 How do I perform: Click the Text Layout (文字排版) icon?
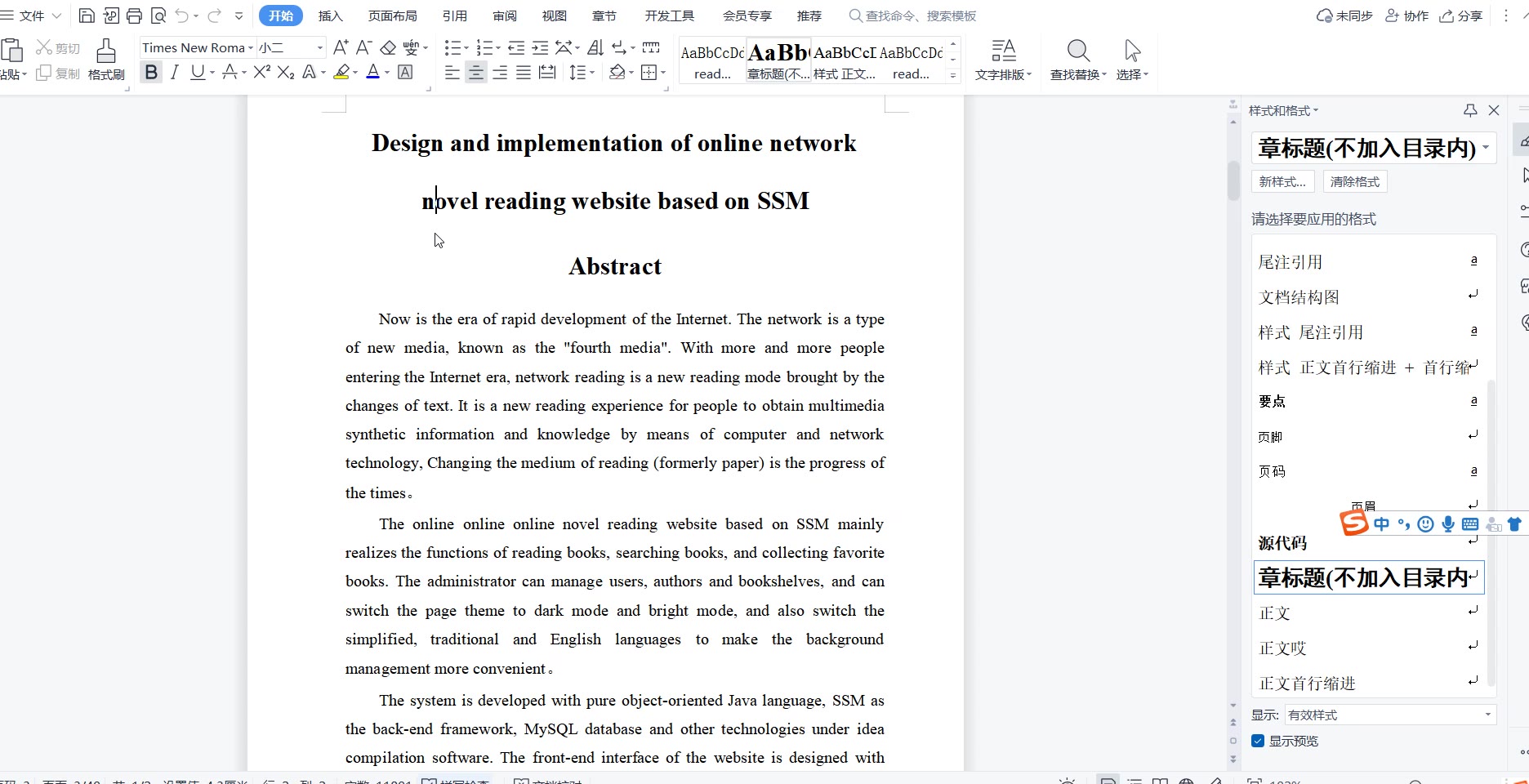pos(1003,51)
